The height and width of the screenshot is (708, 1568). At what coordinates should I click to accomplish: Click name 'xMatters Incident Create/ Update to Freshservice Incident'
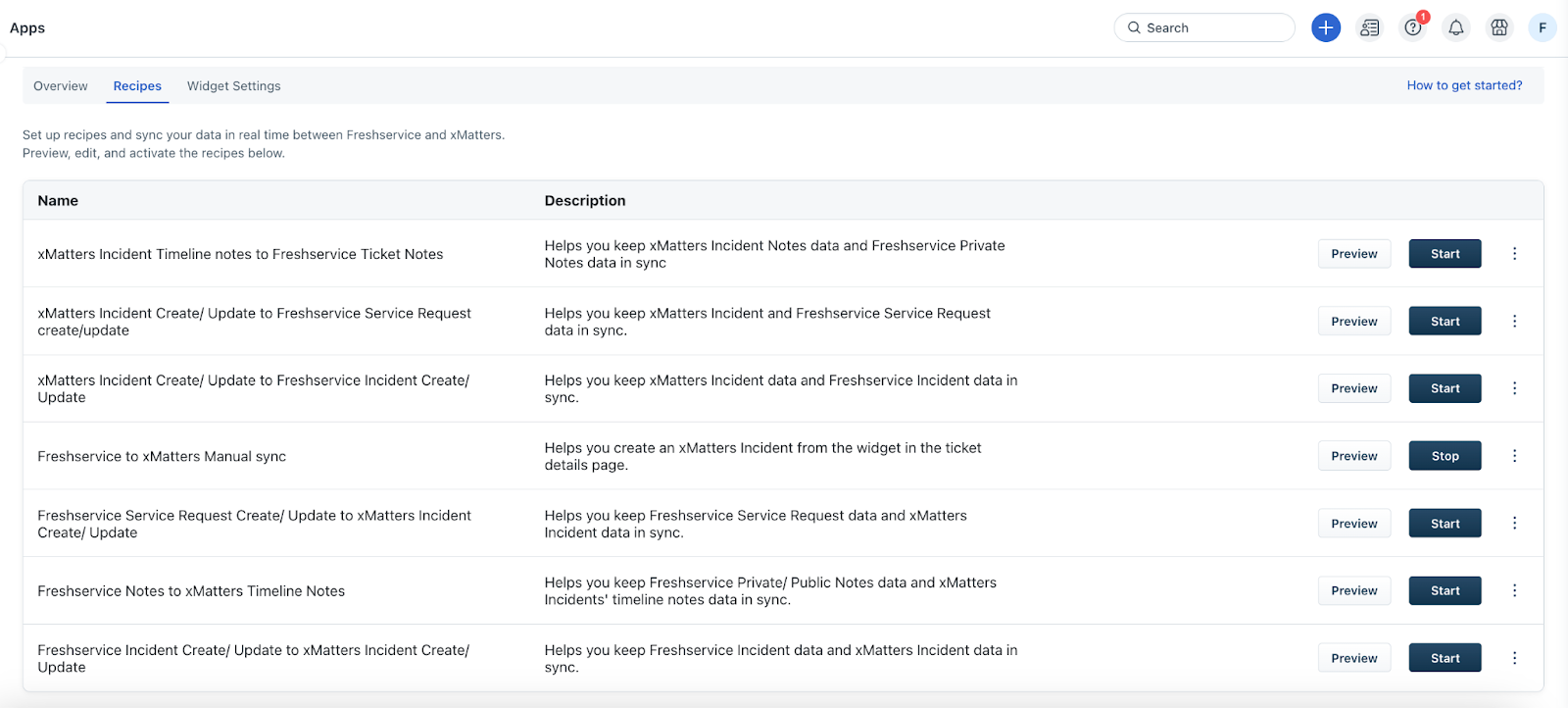click(x=253, y=388)
